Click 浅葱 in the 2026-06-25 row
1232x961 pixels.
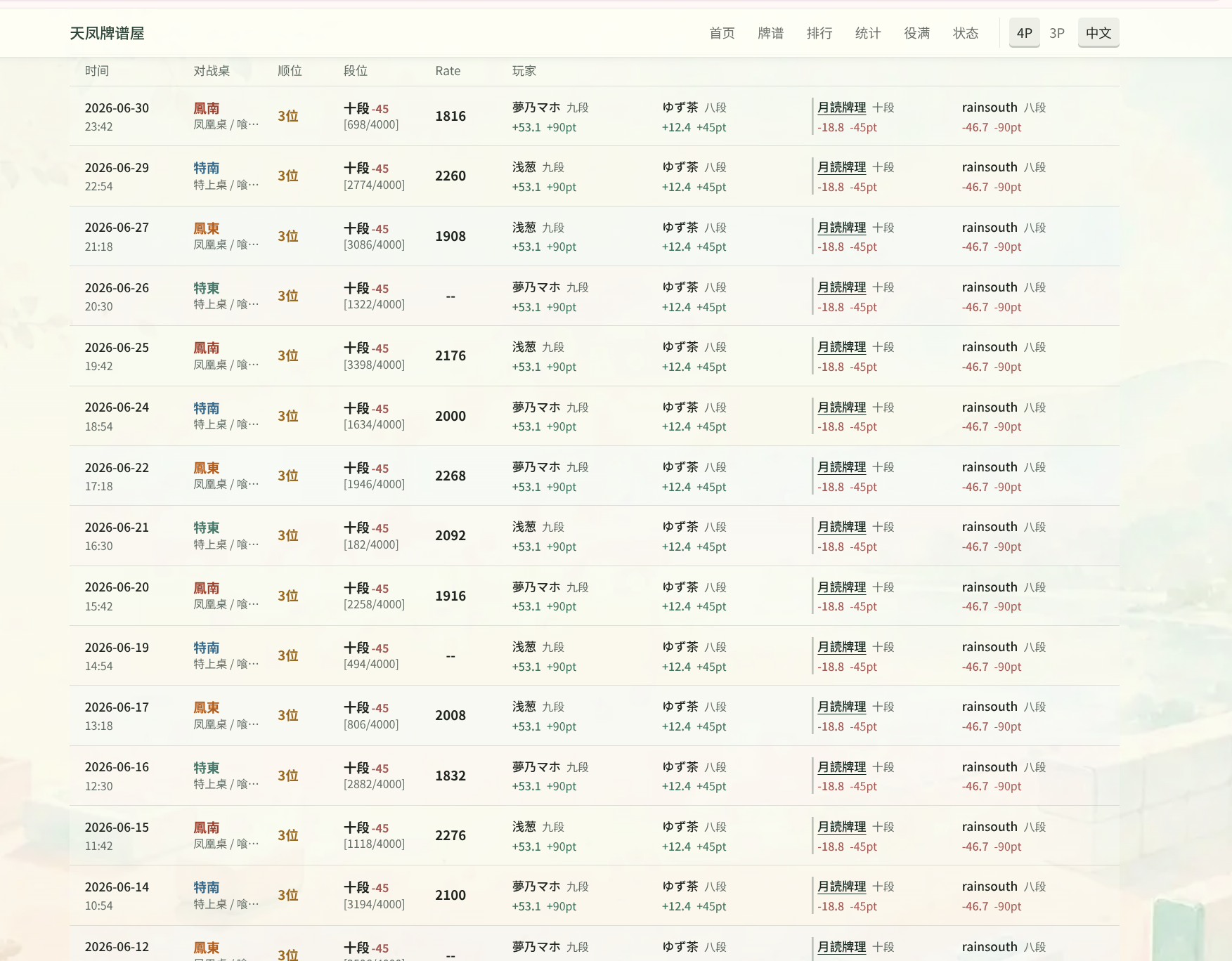(524, 347)
